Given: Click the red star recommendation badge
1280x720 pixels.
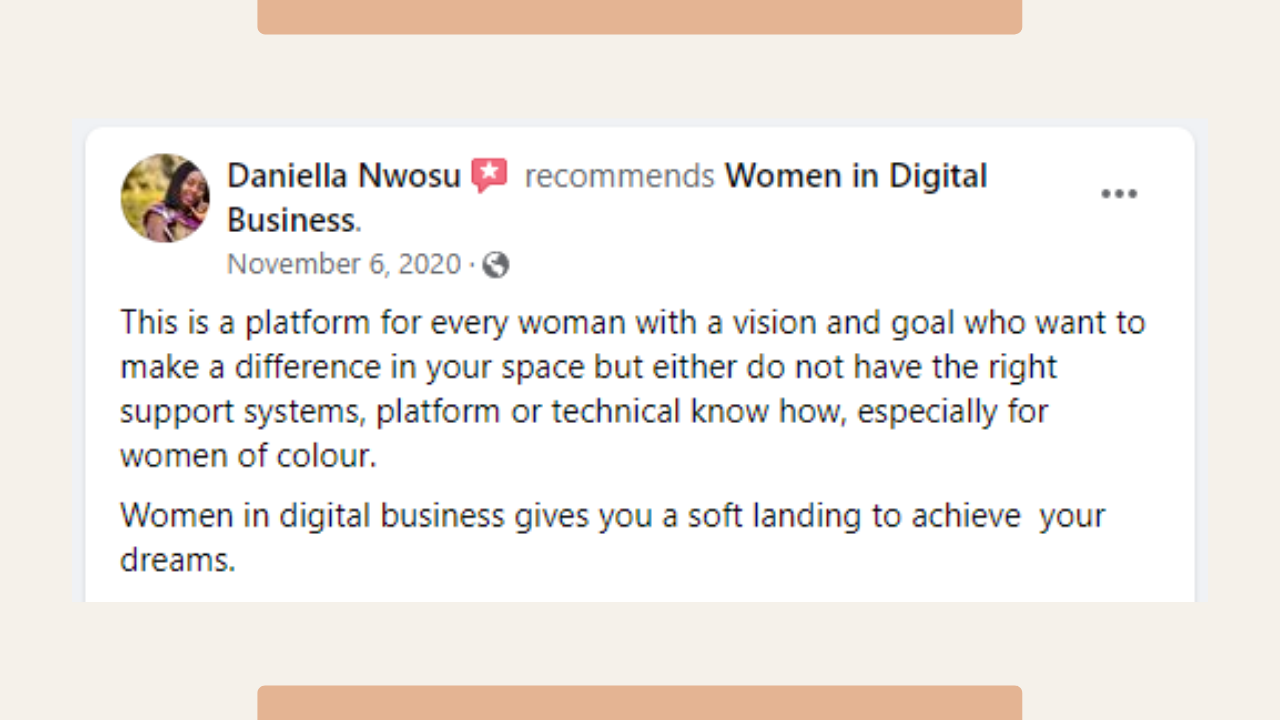Looking at the screenshot, I should [x=489, y=176].
